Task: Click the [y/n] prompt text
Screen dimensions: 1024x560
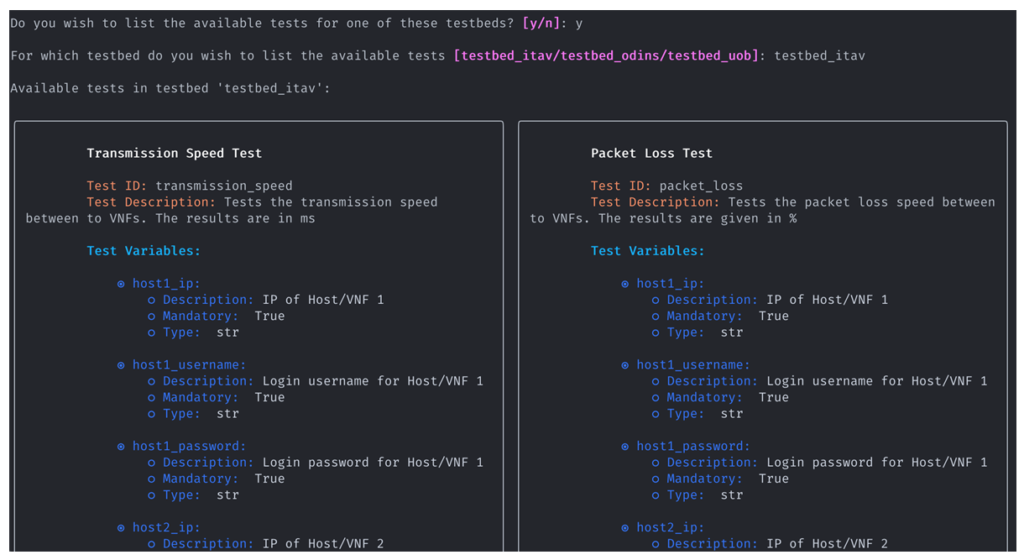Action: 541,23
